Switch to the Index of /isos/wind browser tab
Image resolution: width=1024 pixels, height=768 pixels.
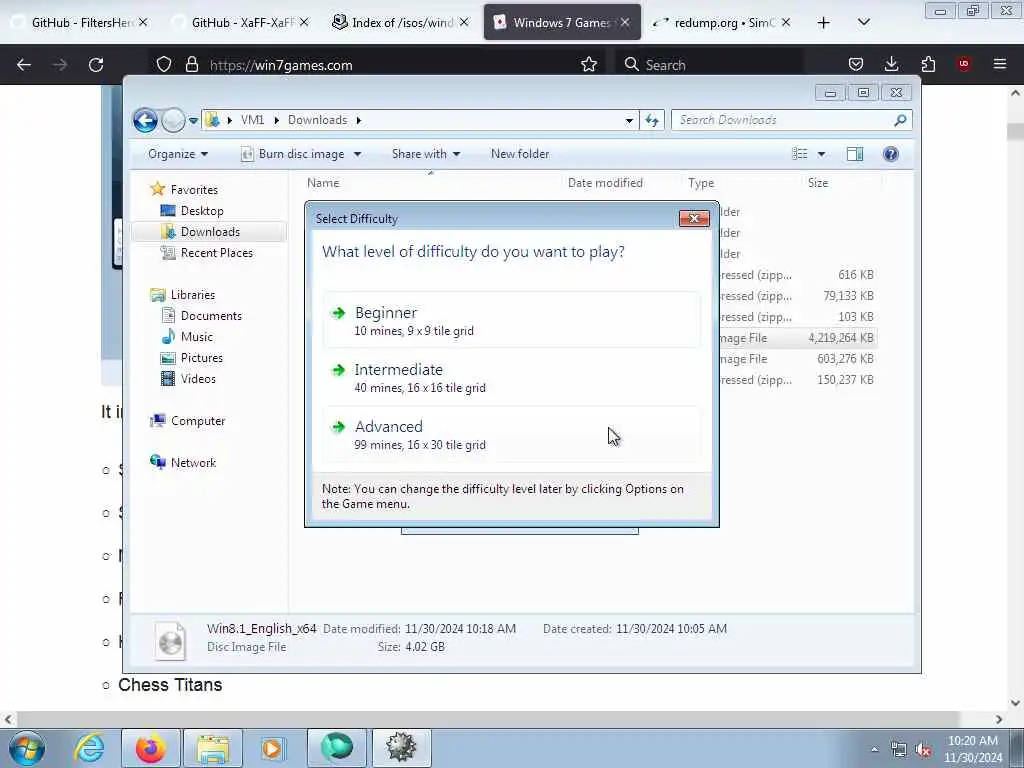click(x=400, y=23)
